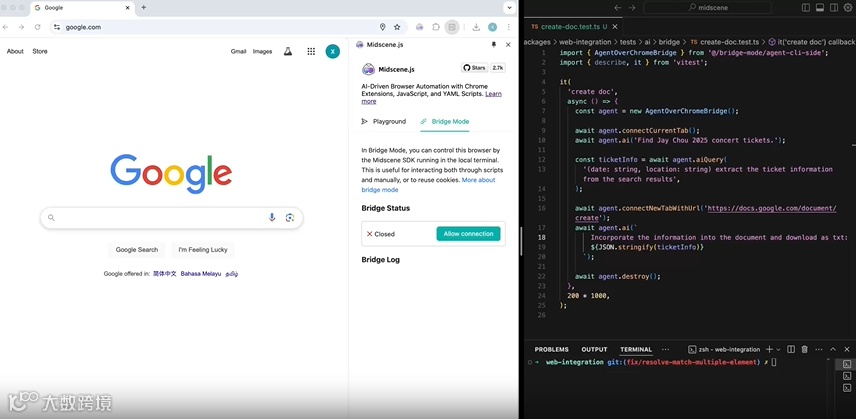Close the Google browser tab
856x419 pixels.
pos(128,8)
